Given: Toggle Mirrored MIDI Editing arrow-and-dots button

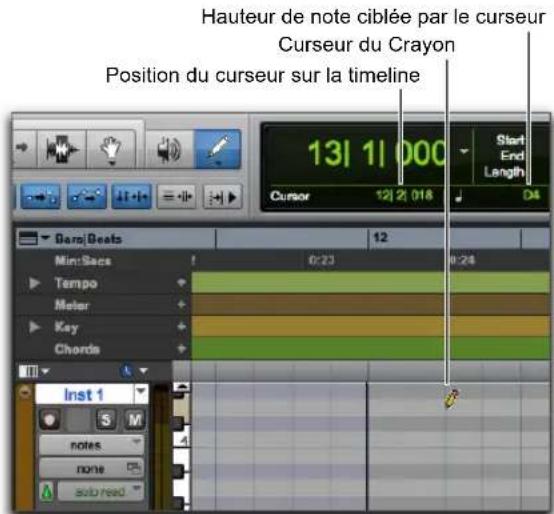Looking at the screenshot, I should pos(40,196).
